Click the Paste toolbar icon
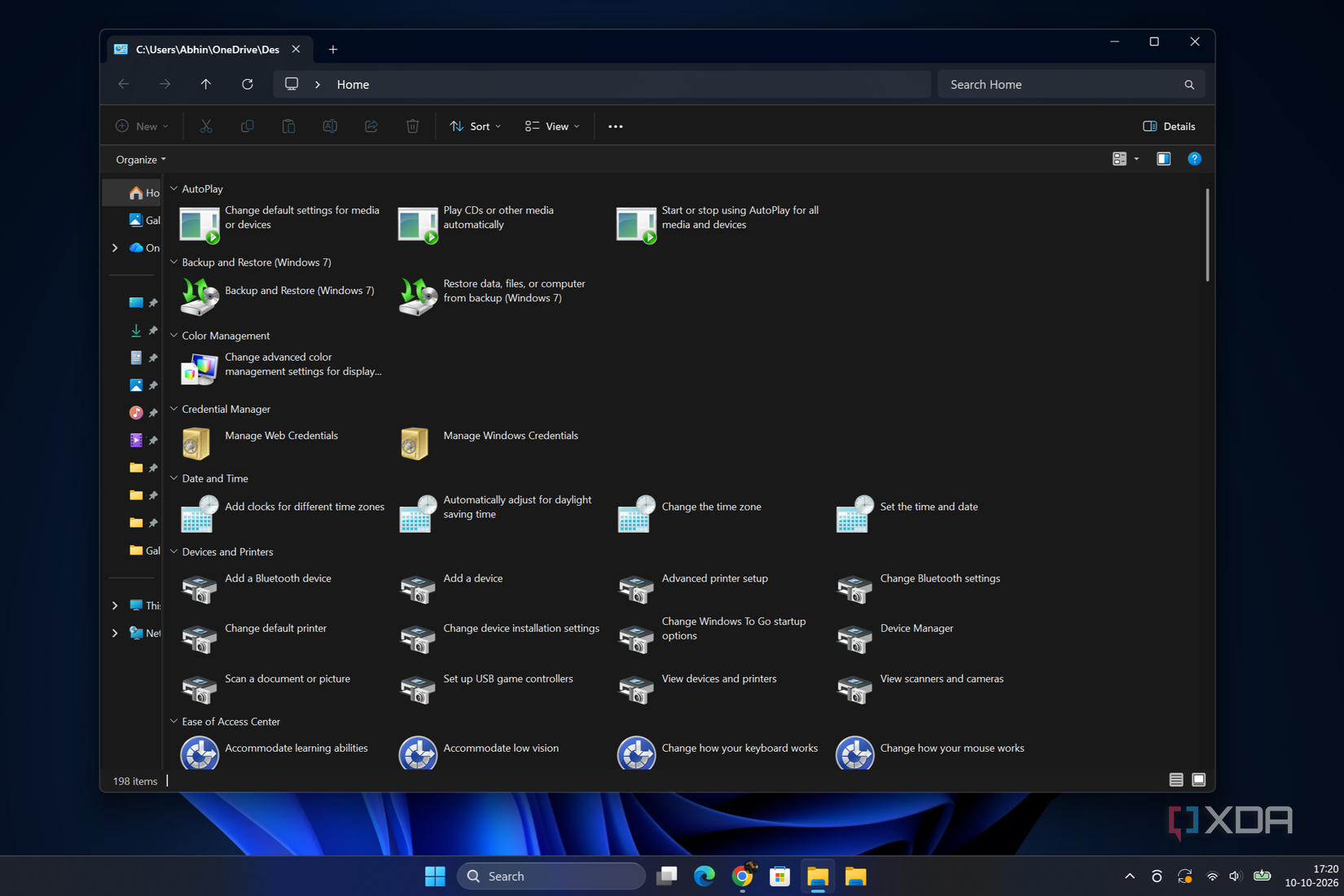 (288, 126)
